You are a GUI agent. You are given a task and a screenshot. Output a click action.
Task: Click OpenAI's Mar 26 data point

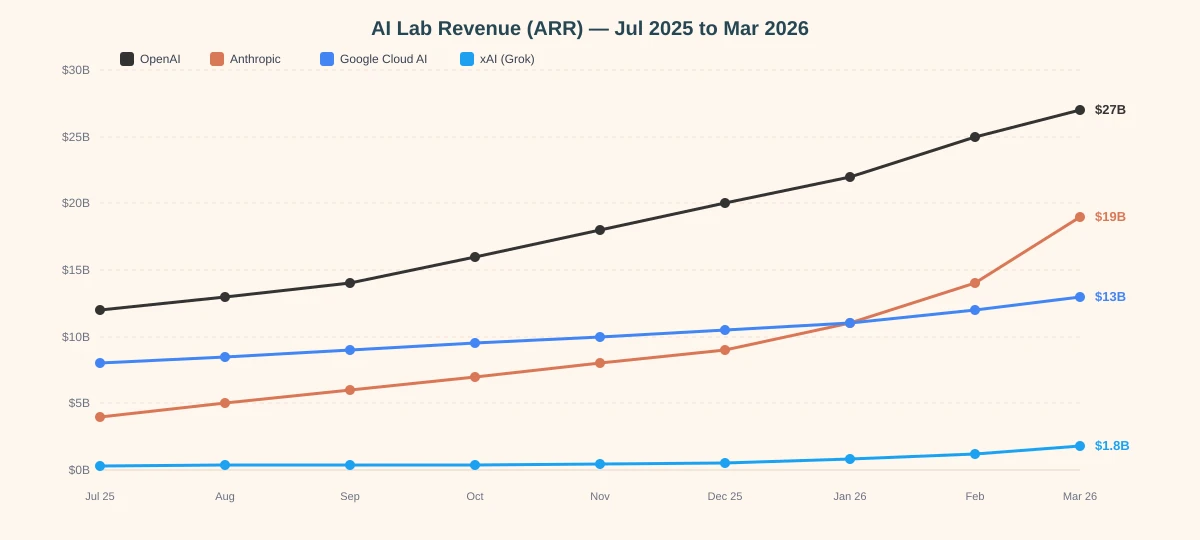tap(1080, 110)
